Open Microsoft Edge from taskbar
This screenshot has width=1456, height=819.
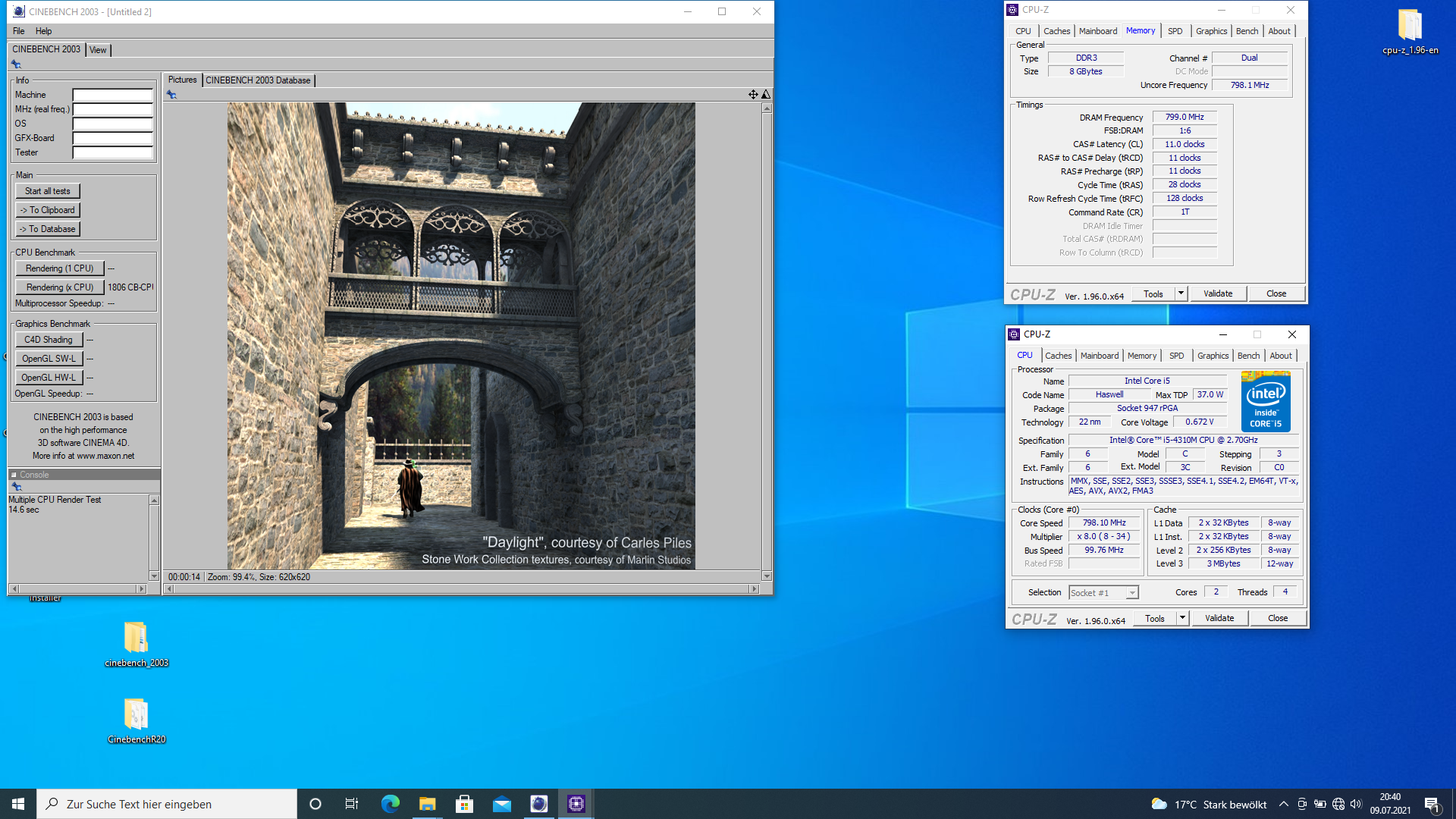point(391,804)
